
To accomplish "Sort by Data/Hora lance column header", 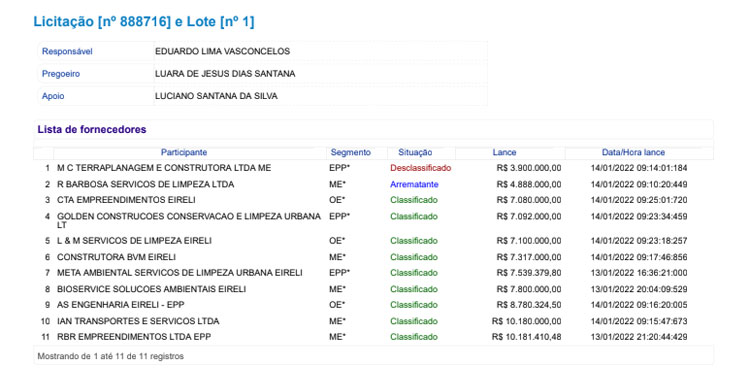I will [x=633, y=153].
